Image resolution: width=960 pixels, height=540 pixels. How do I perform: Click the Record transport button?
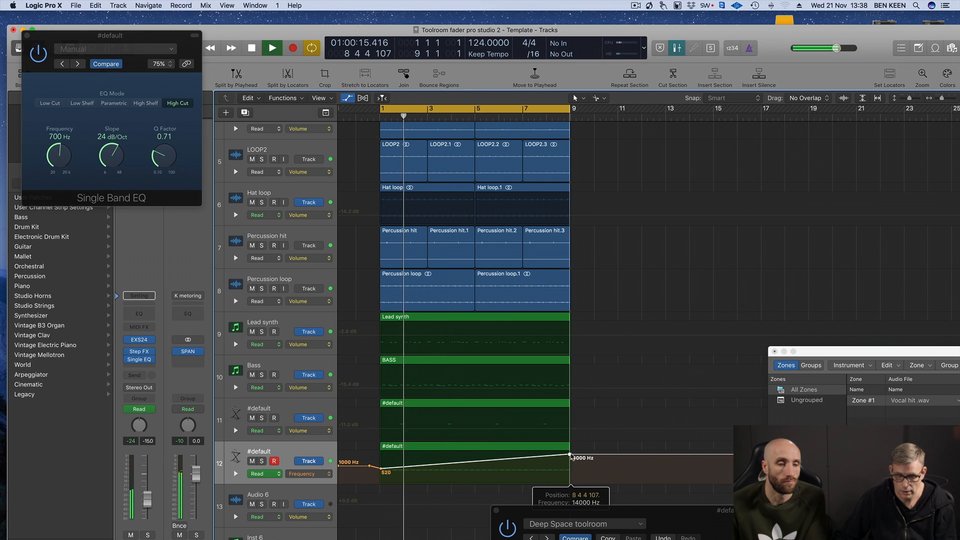pyautogui.click(x=293, y=48)
